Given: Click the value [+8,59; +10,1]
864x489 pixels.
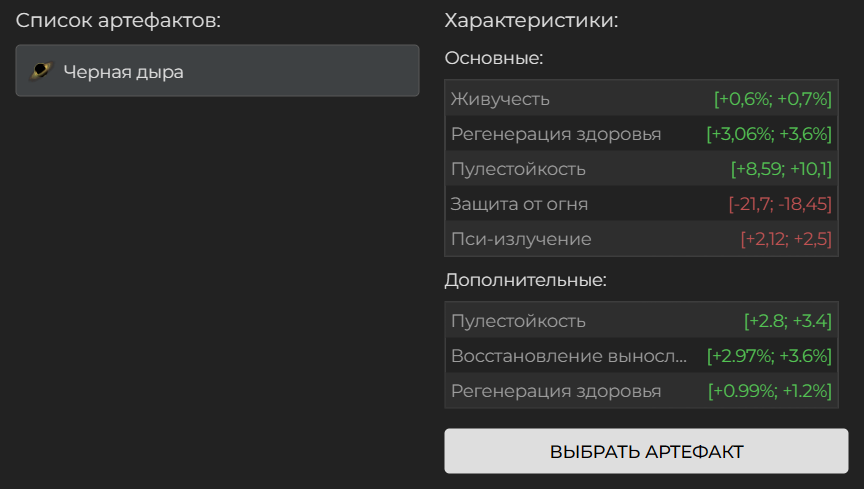Looking at the screenshot, I should (x=781, y=169).
